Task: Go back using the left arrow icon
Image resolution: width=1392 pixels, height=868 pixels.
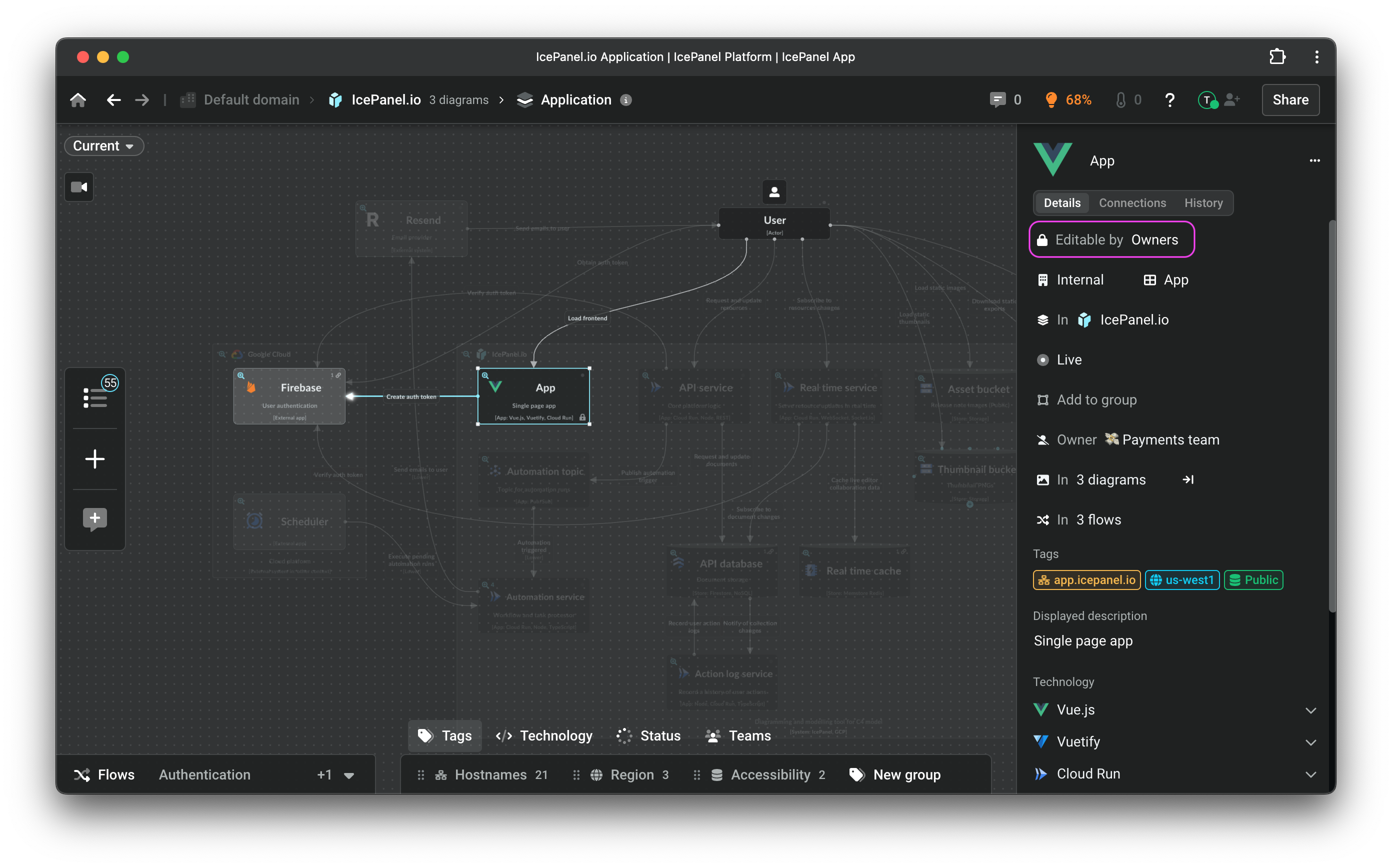Action: click(113, 100)
